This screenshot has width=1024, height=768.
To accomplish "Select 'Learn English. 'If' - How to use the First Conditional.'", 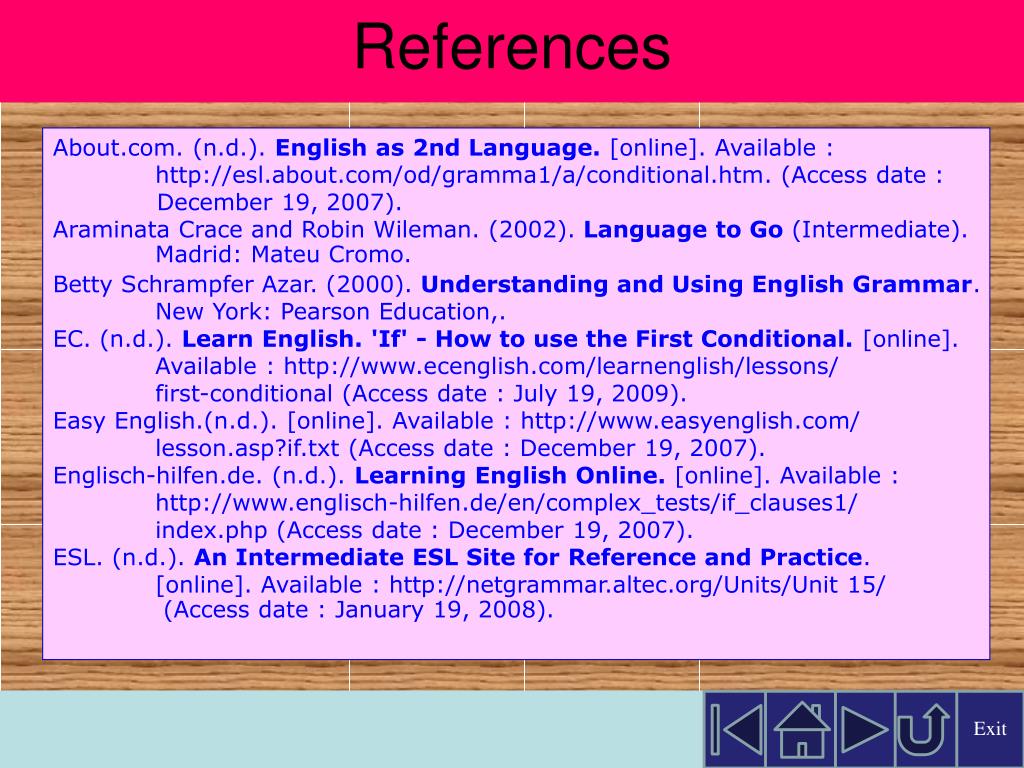I will 517,339.
